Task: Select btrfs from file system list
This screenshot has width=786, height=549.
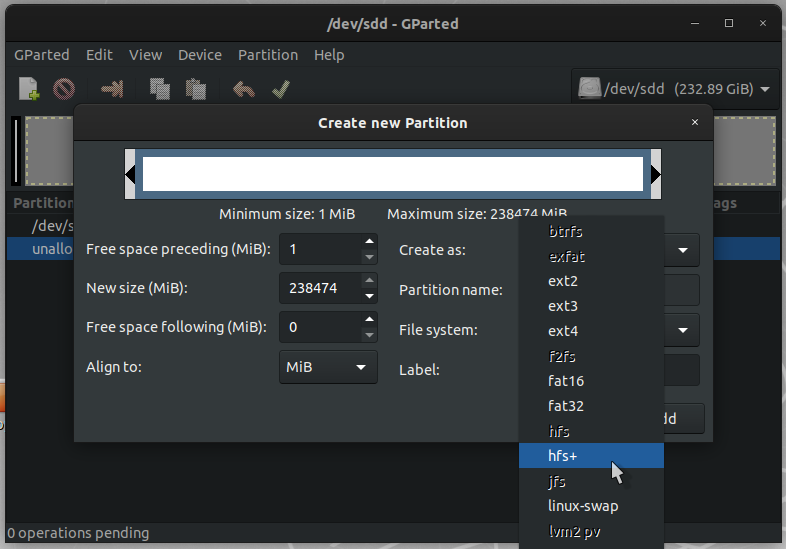Action: 592,231
